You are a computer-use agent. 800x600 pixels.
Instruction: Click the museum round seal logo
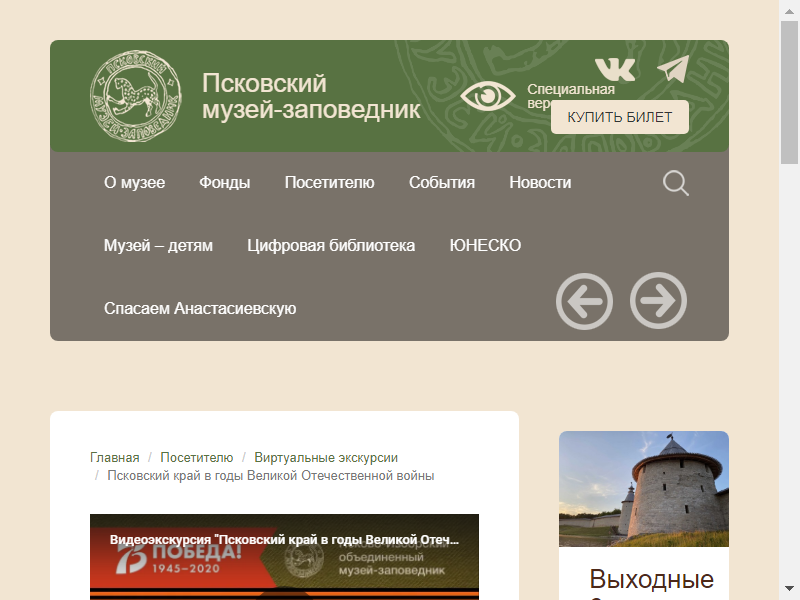[x=135, y=96]
